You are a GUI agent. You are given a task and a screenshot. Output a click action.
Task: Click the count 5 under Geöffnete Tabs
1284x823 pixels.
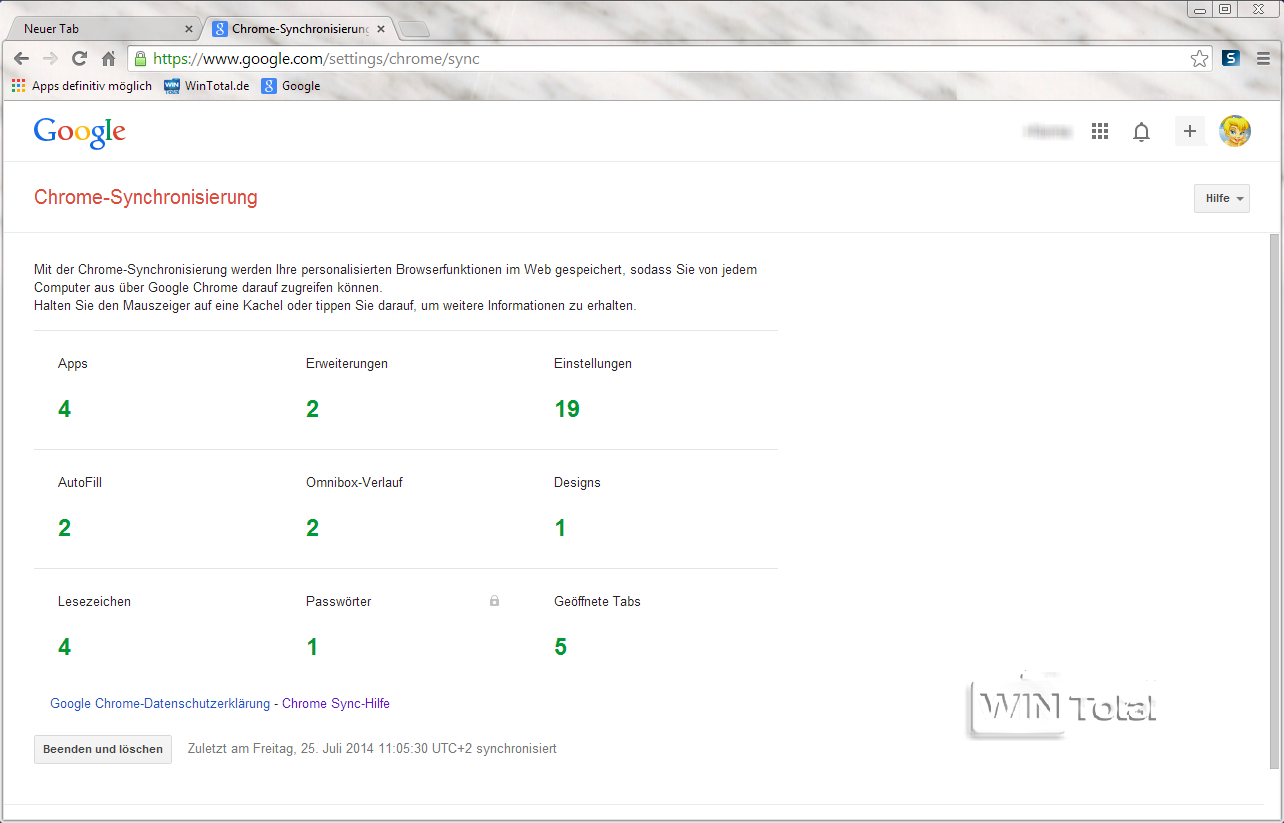point(560,647)
